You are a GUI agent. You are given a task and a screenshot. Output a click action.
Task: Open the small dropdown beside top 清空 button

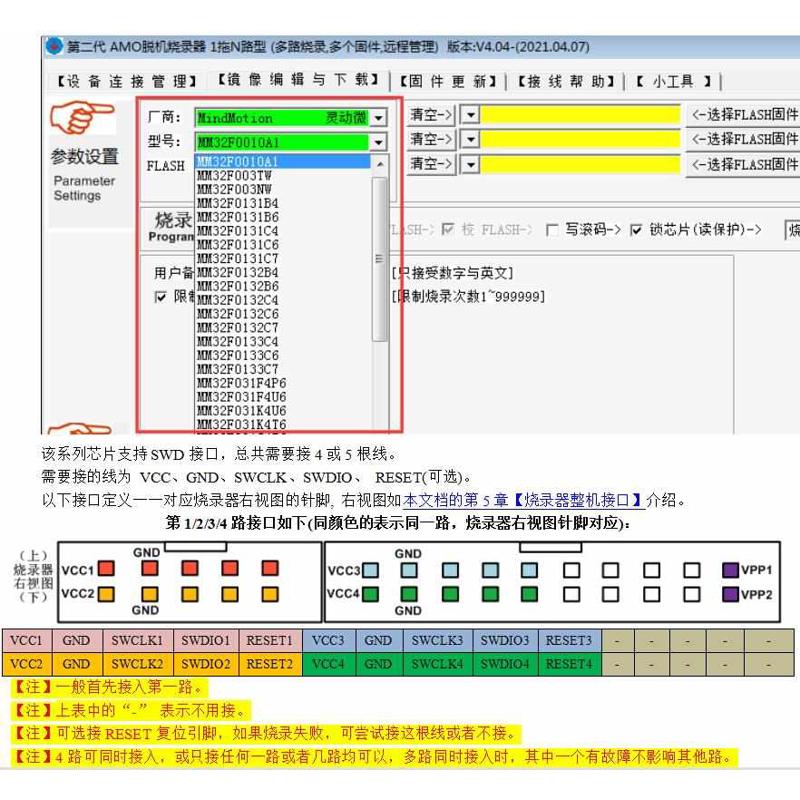pos(470,115)
